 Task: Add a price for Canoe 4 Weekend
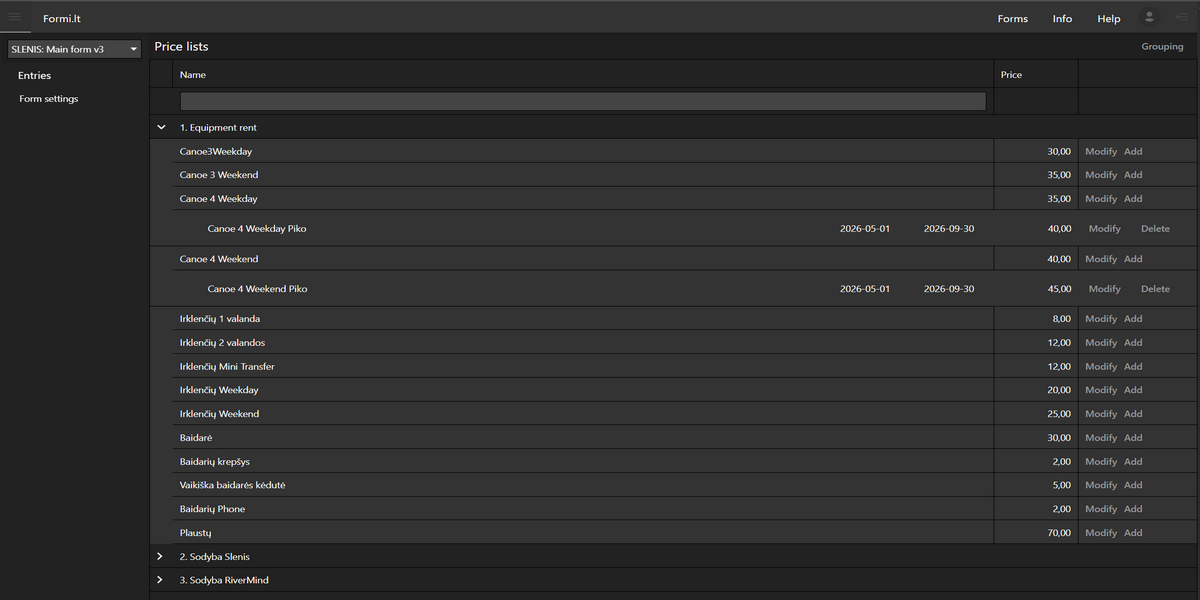point(1132,259)
